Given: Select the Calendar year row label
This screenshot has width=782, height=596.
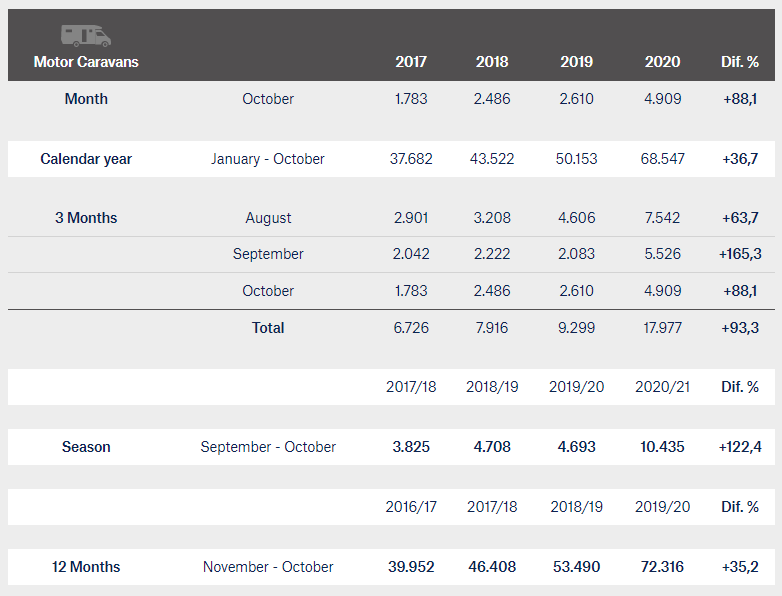Looking at the screenshot, I should point(86,159).
